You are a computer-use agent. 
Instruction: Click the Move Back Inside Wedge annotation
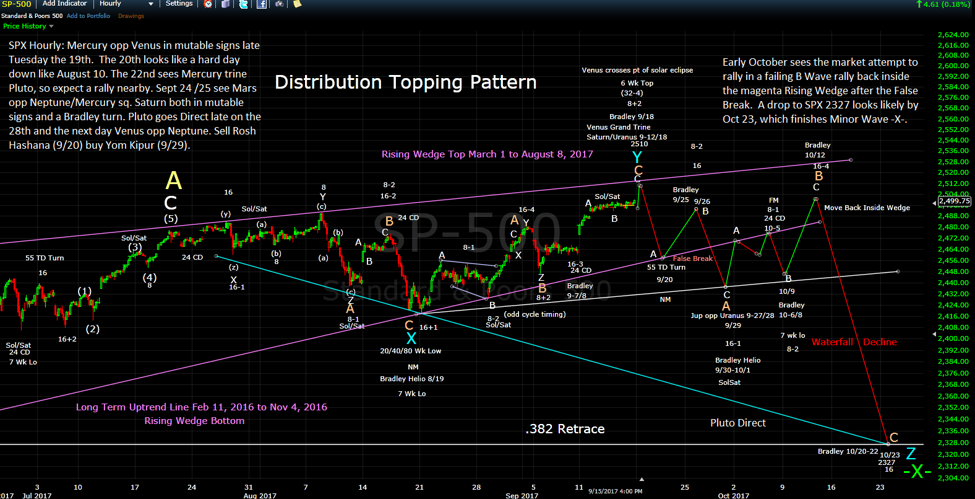point(867,207)
